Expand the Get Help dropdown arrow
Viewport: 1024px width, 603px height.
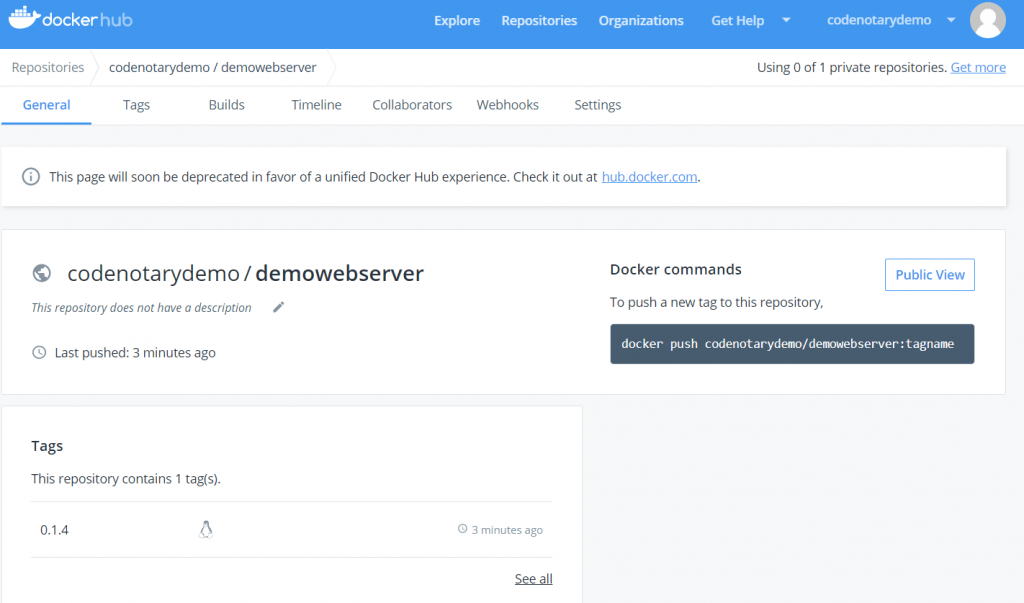coord(786,20)
